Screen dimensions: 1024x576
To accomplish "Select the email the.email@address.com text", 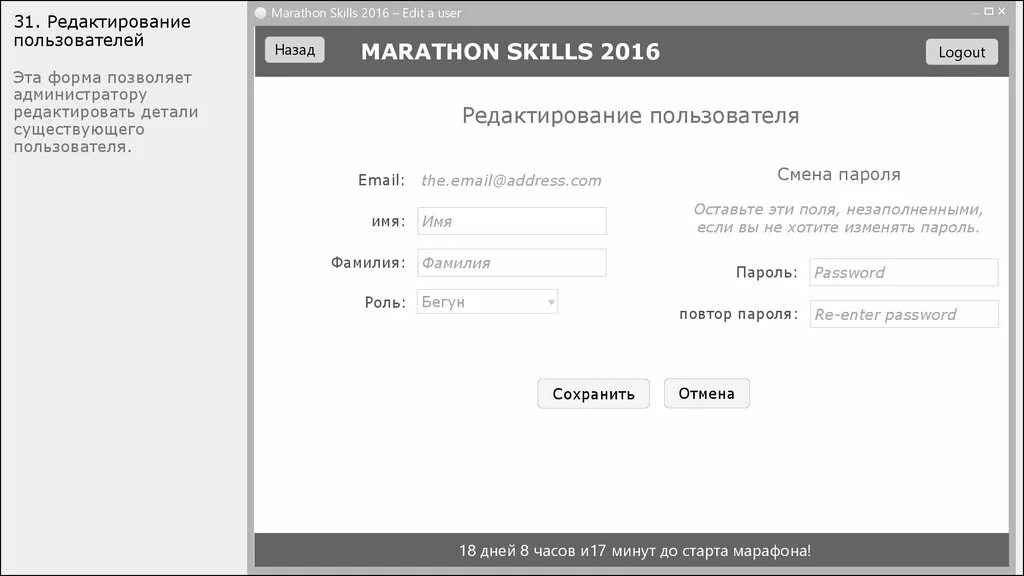I will (511, 181).
